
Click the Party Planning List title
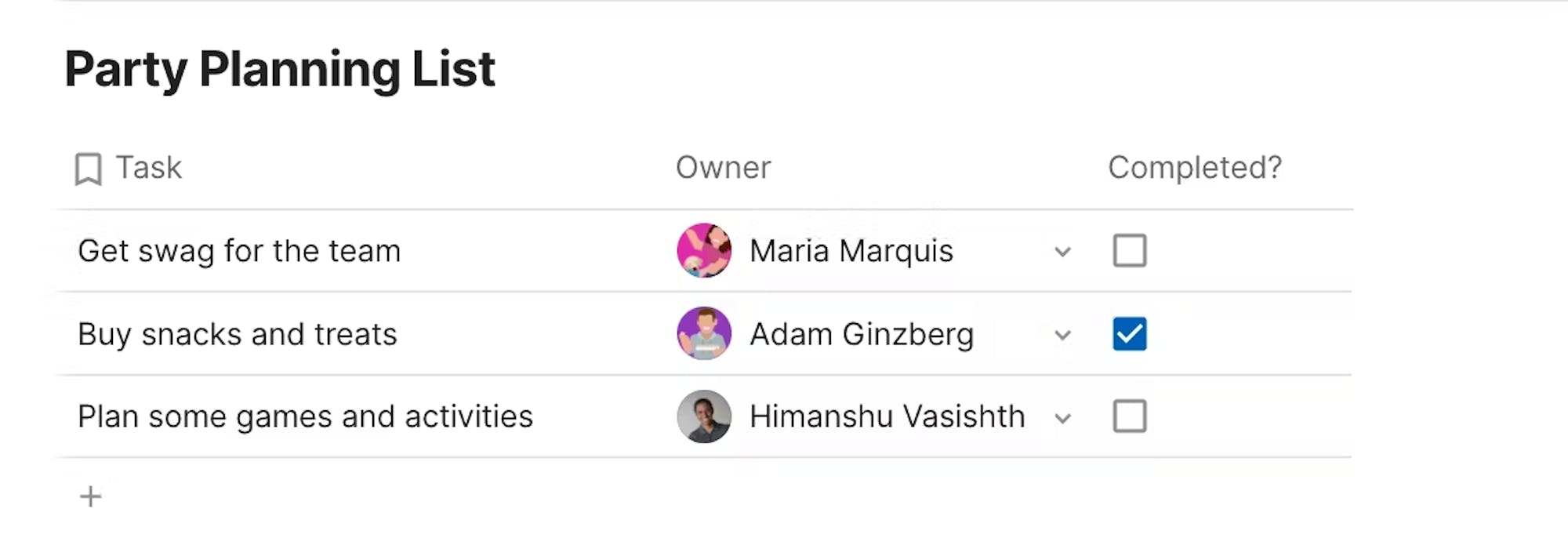point(280,70)
